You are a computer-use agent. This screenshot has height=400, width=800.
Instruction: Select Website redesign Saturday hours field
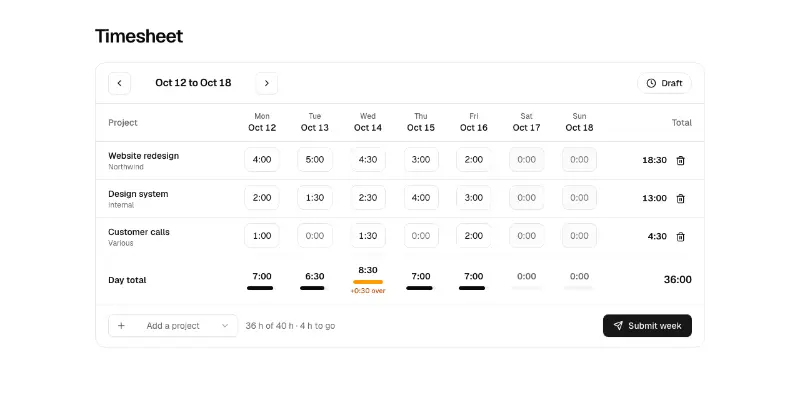[527, 160]
